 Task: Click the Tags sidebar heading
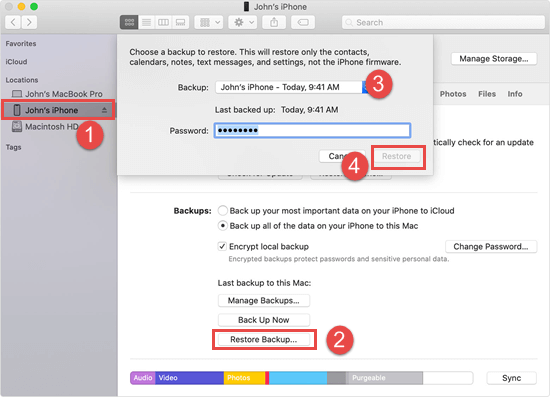(x=13, y=147)
